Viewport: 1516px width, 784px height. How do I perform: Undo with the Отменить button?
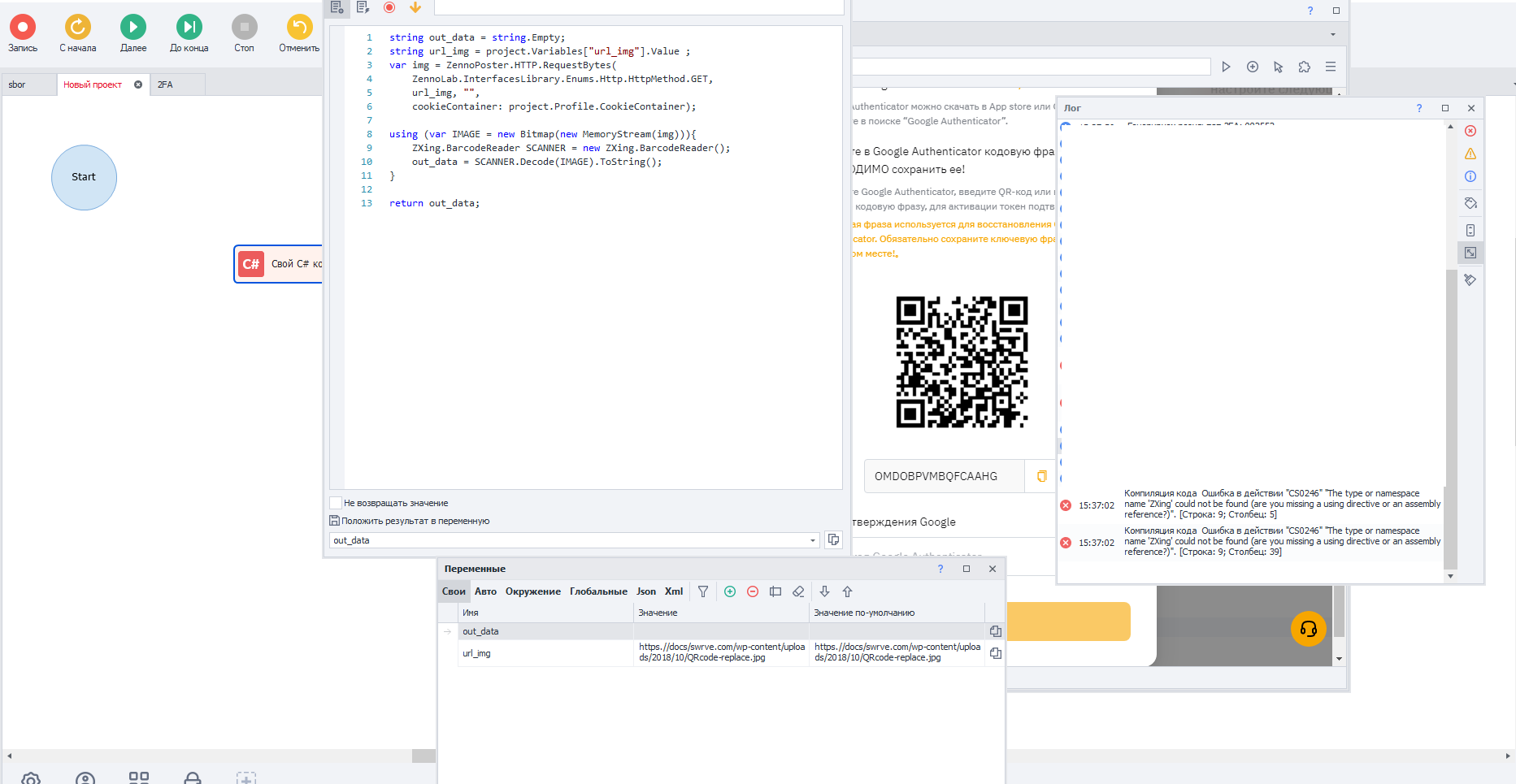pos(299,28)
